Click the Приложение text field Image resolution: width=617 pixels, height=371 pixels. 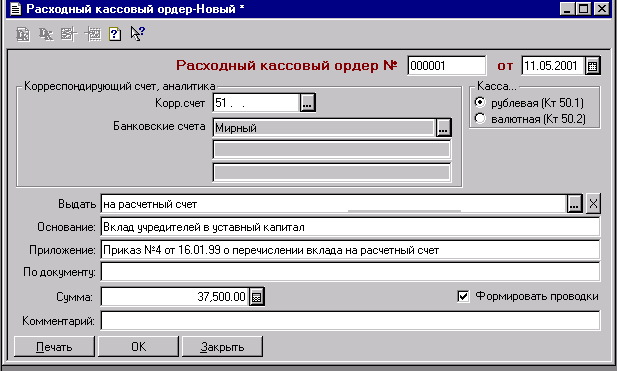(x=350, y=250)
